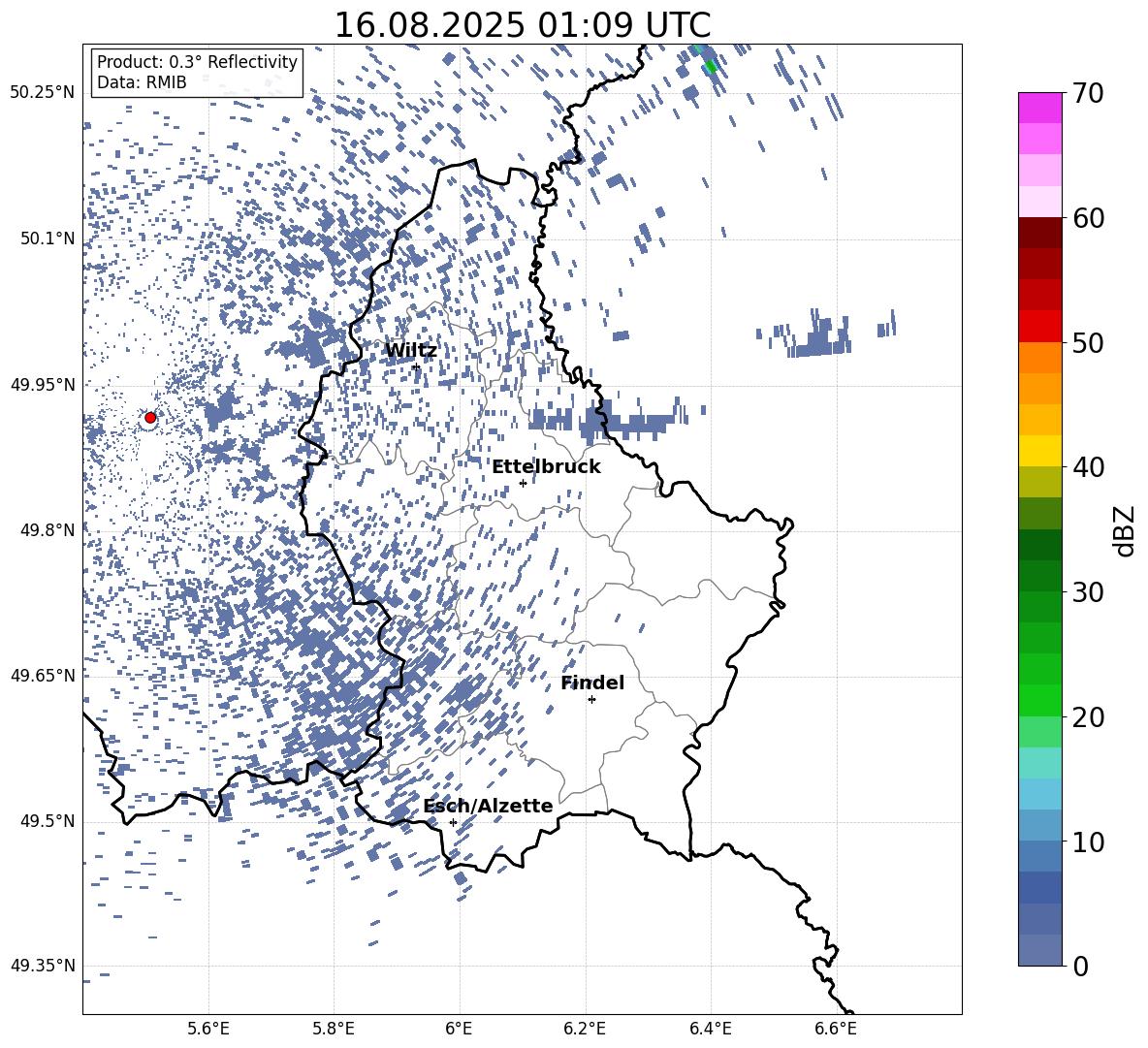Click the 50.25°N latitude label

pyautogui.click(x=43, y=93)
